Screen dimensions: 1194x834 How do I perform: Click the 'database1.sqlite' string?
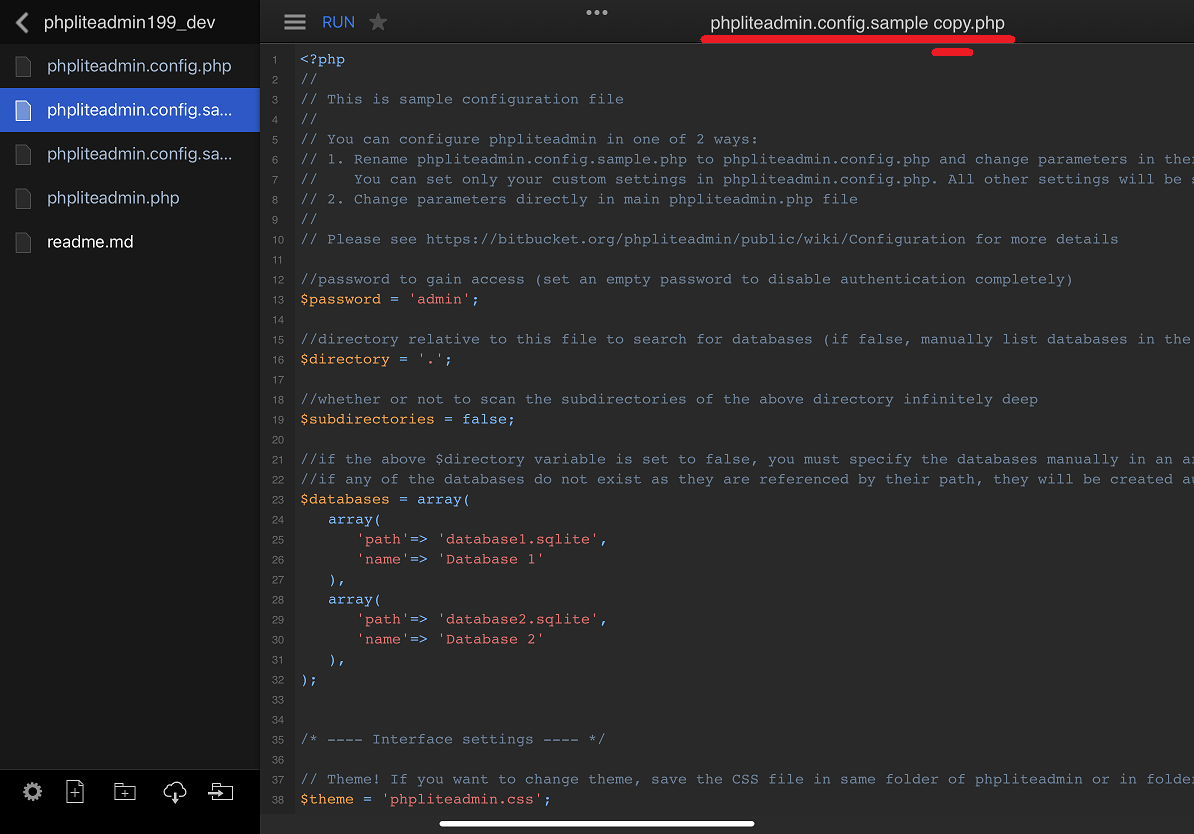(x=518, y=539)
